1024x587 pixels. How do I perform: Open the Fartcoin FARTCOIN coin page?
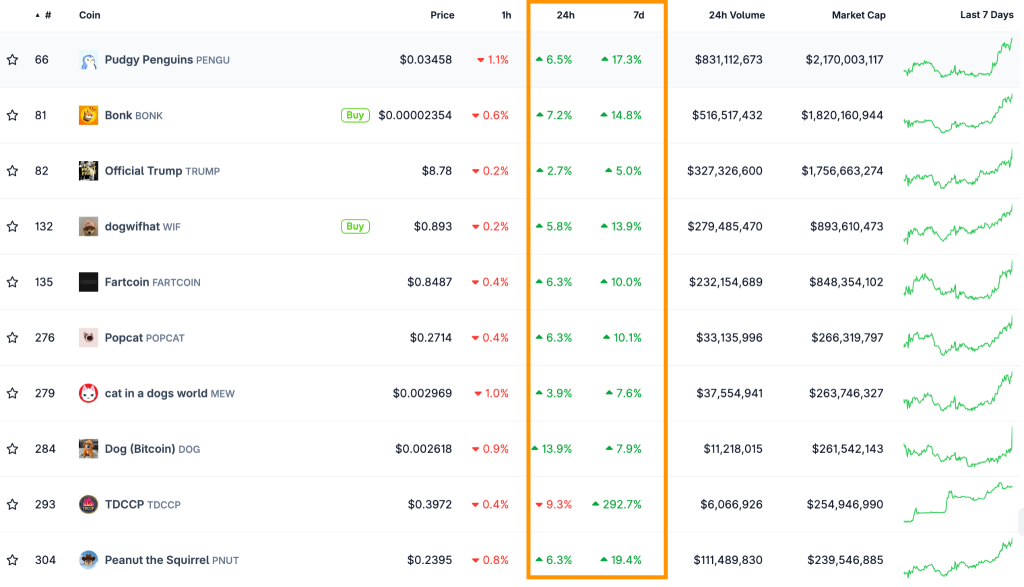(x=153, y=282)
